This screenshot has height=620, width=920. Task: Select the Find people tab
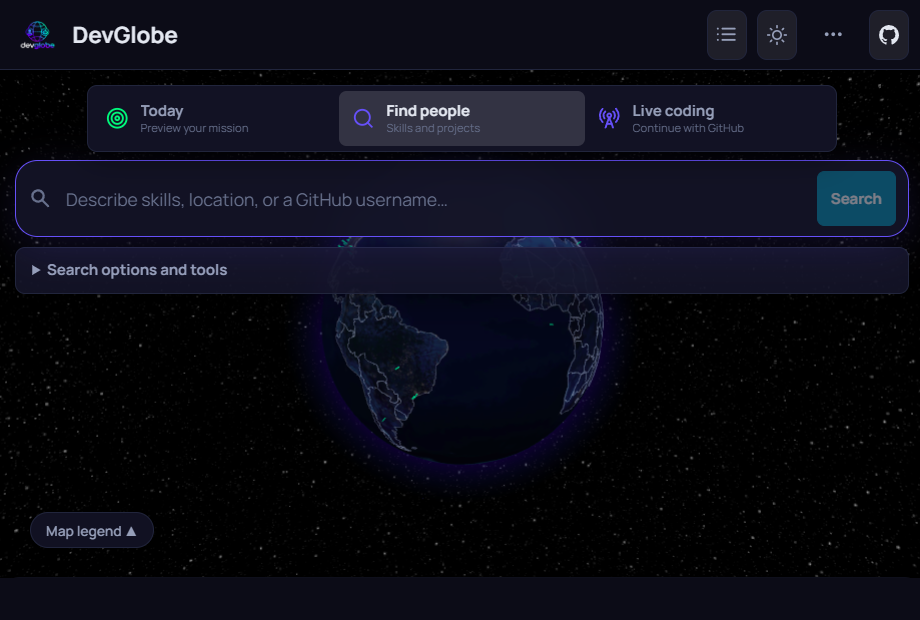pos(462,118)
